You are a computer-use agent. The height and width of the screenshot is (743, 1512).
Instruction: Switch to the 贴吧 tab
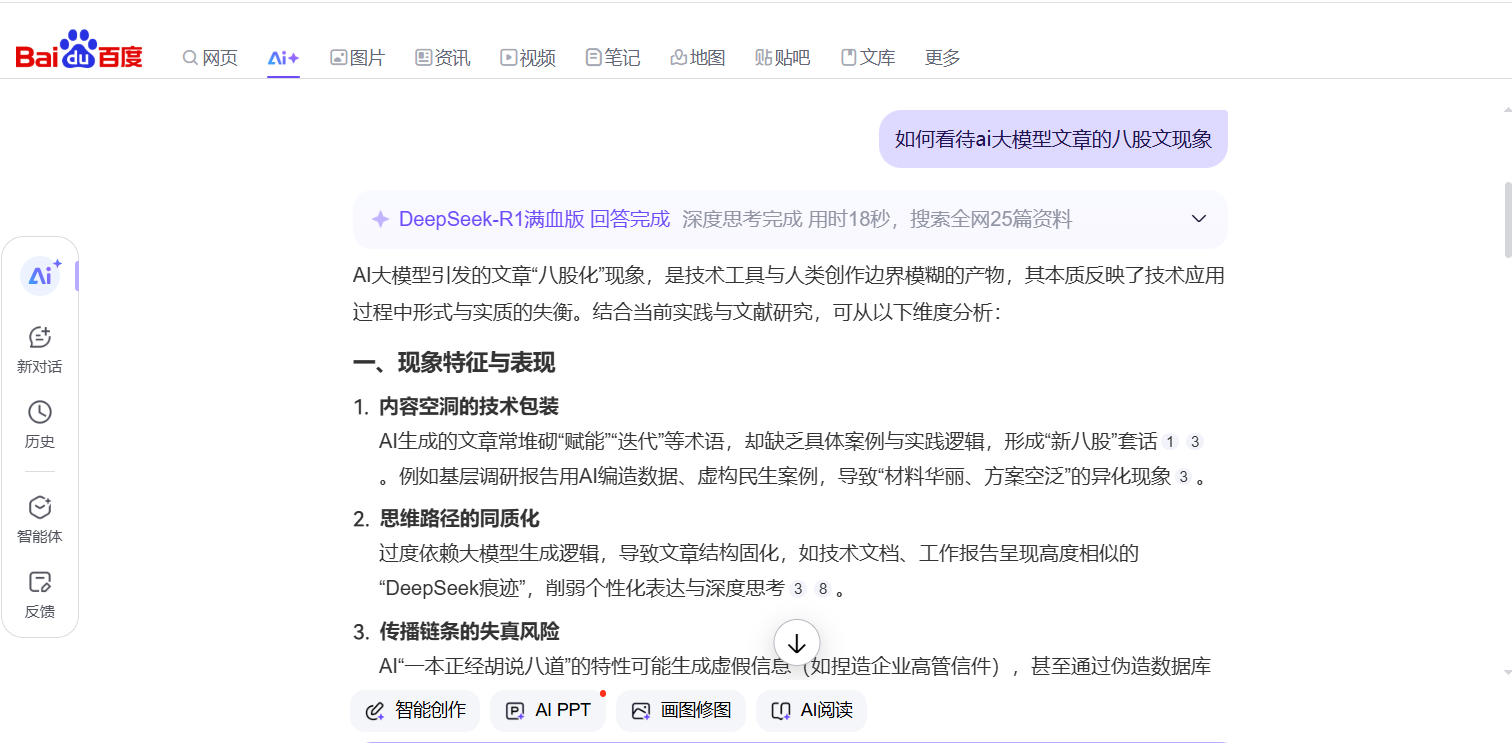pyautogui.click(x=783, y=58)
